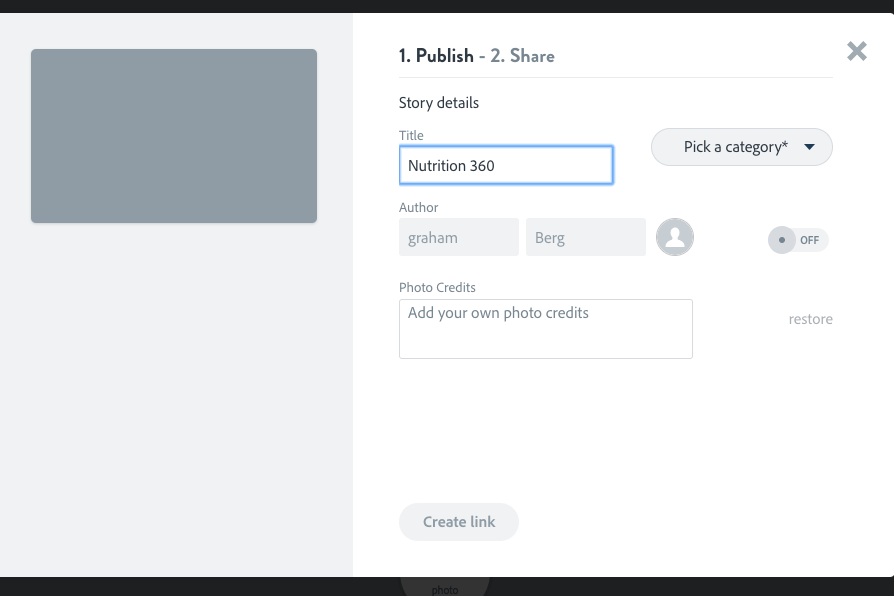Focus the Title field containing Nutrition 360
The width and height of the screenshot is (894, 596).
pyautogui.click(x=506, y=165)
